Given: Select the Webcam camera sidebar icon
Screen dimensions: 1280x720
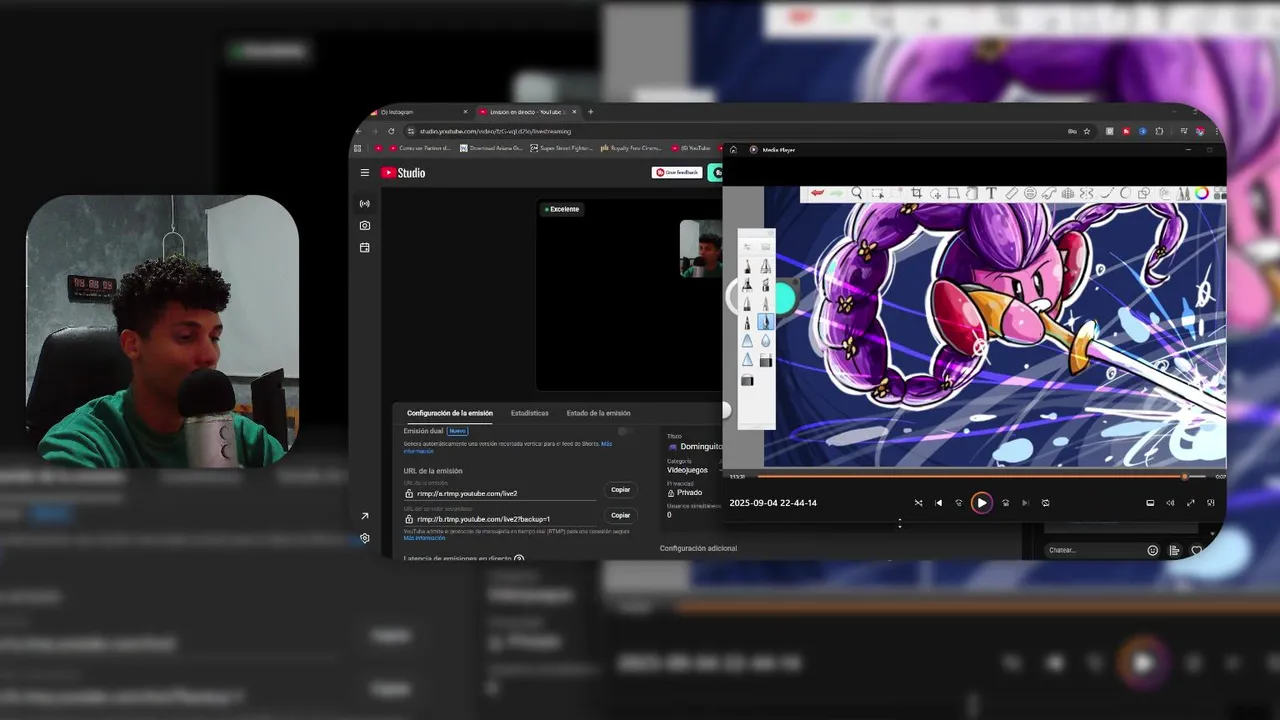Looking at the screenshot, I should coord(365,226).
